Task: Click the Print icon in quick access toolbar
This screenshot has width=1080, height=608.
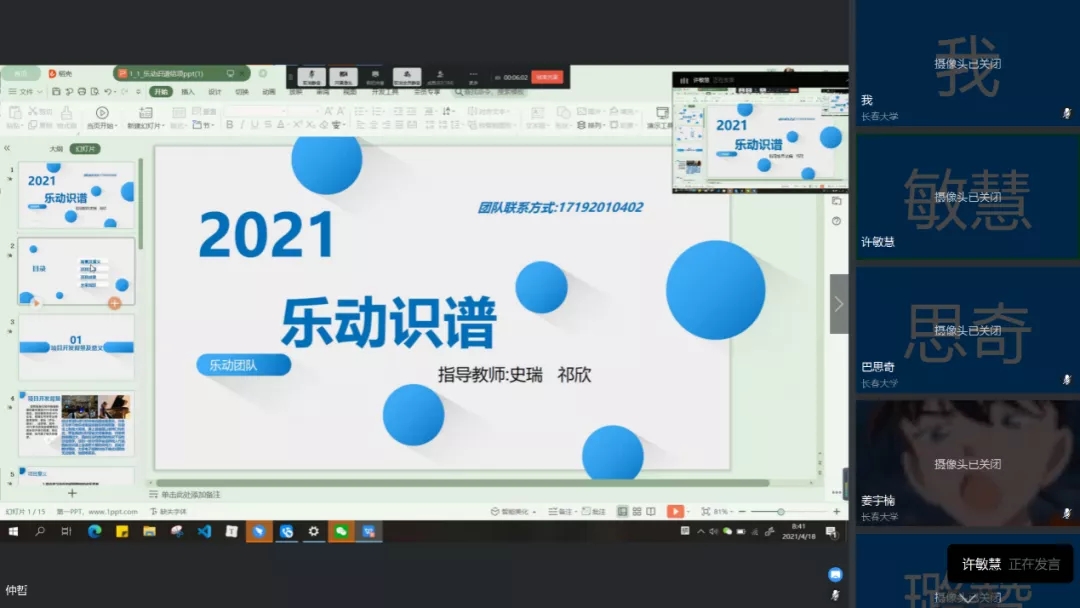Action: (82, 92)
